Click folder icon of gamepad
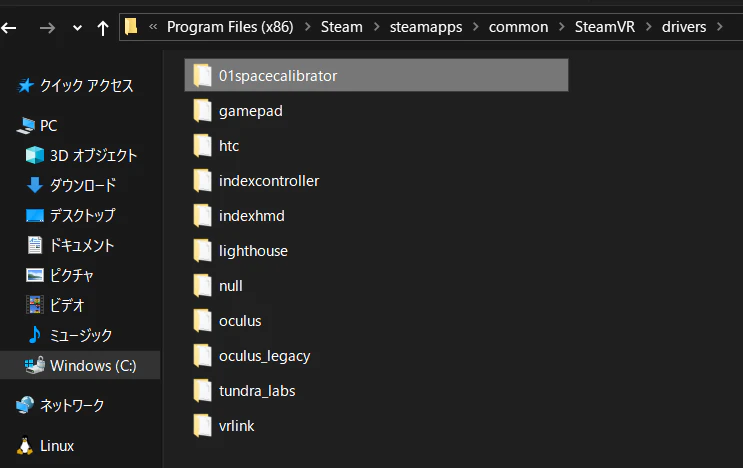The width and height of the screenshot is (743, 468). click(202, 111)
